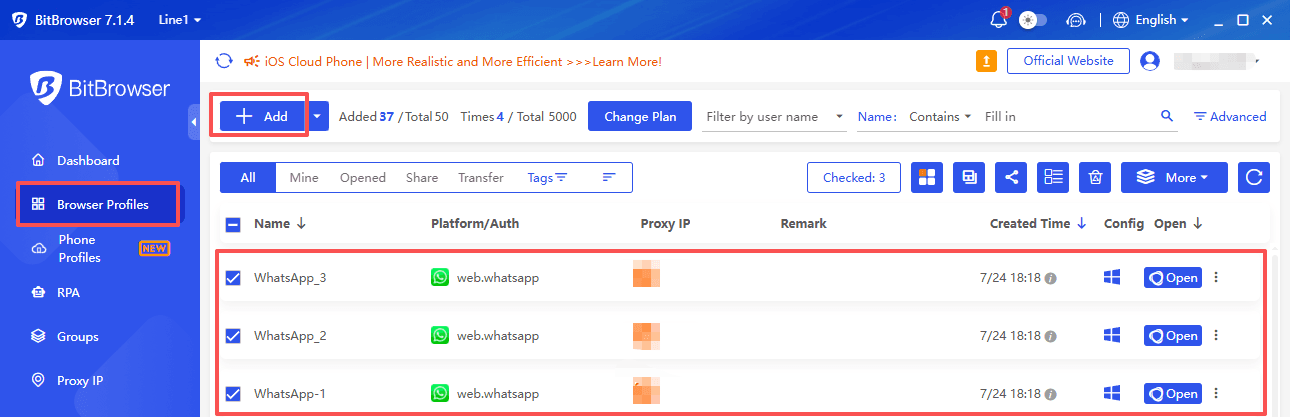Open the WhatsApp_2 browser profile
This screenshot has width=1290, height=417.
click(x=1172, y=336)
